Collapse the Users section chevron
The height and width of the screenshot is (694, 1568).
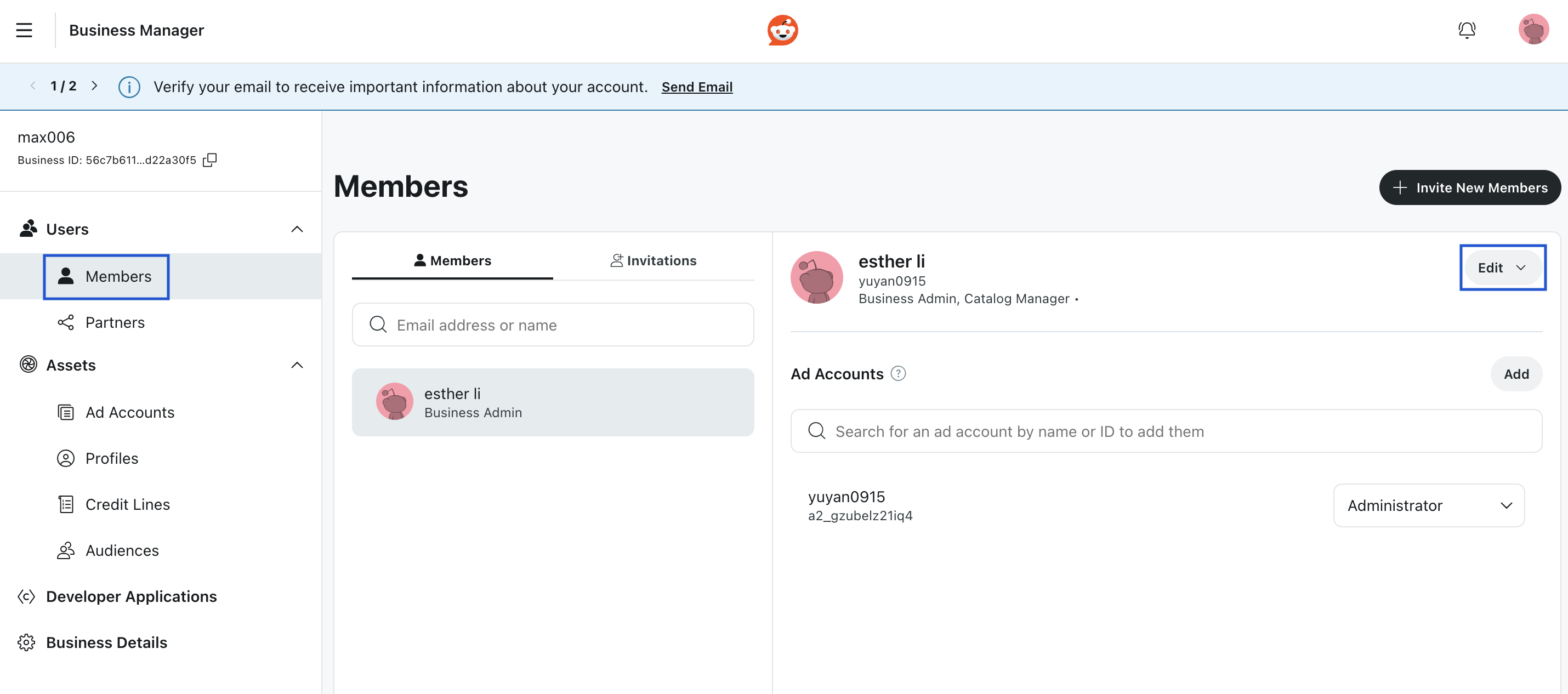pos(297,229)
